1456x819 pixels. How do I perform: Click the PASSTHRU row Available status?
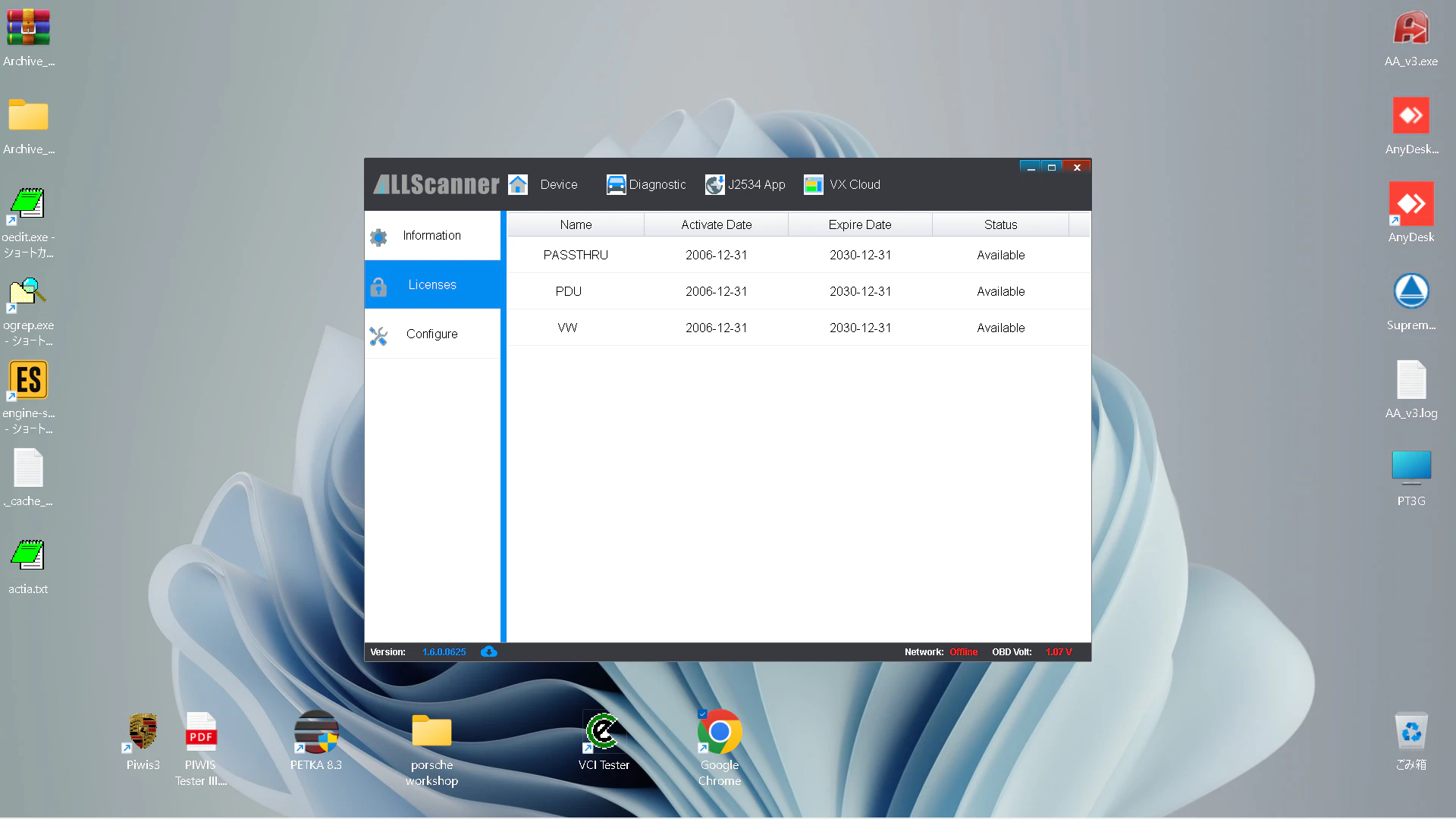1000,255
